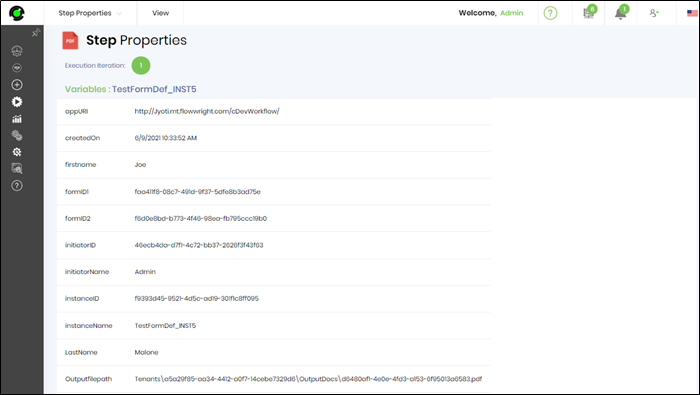
Task: Open the Step Properties menu
Action: click(85, 13)
